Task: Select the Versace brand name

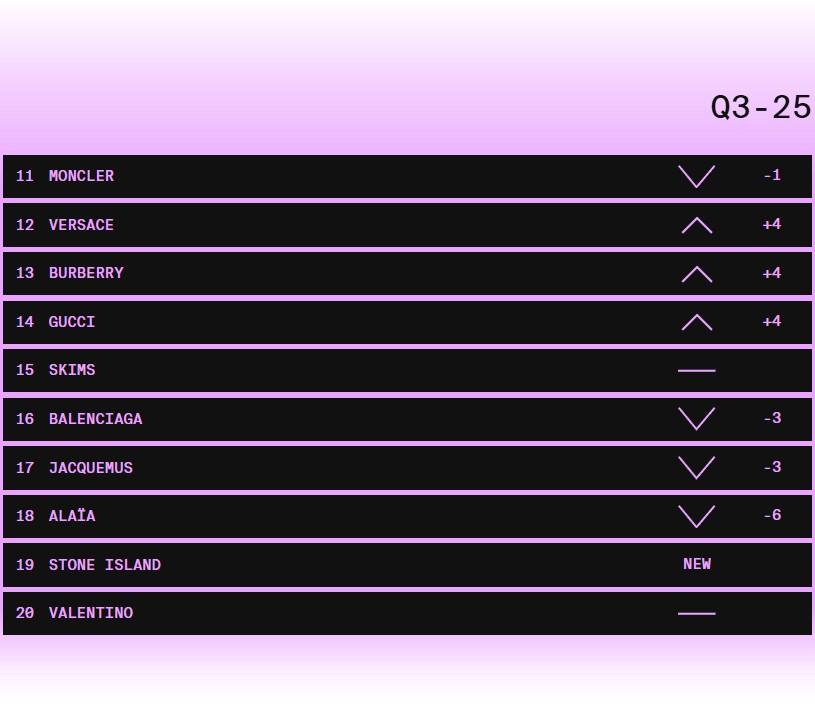Action: pyautogui.click(x=81, y=225)
